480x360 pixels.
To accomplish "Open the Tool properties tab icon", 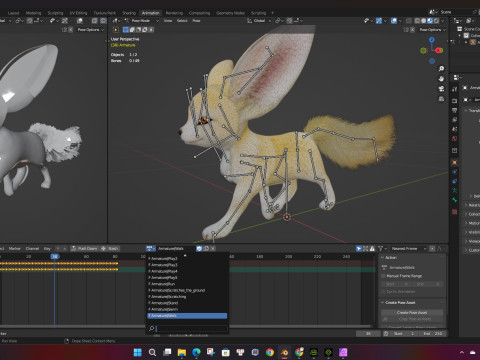I will pyautogui.click(x=454, y=89).
